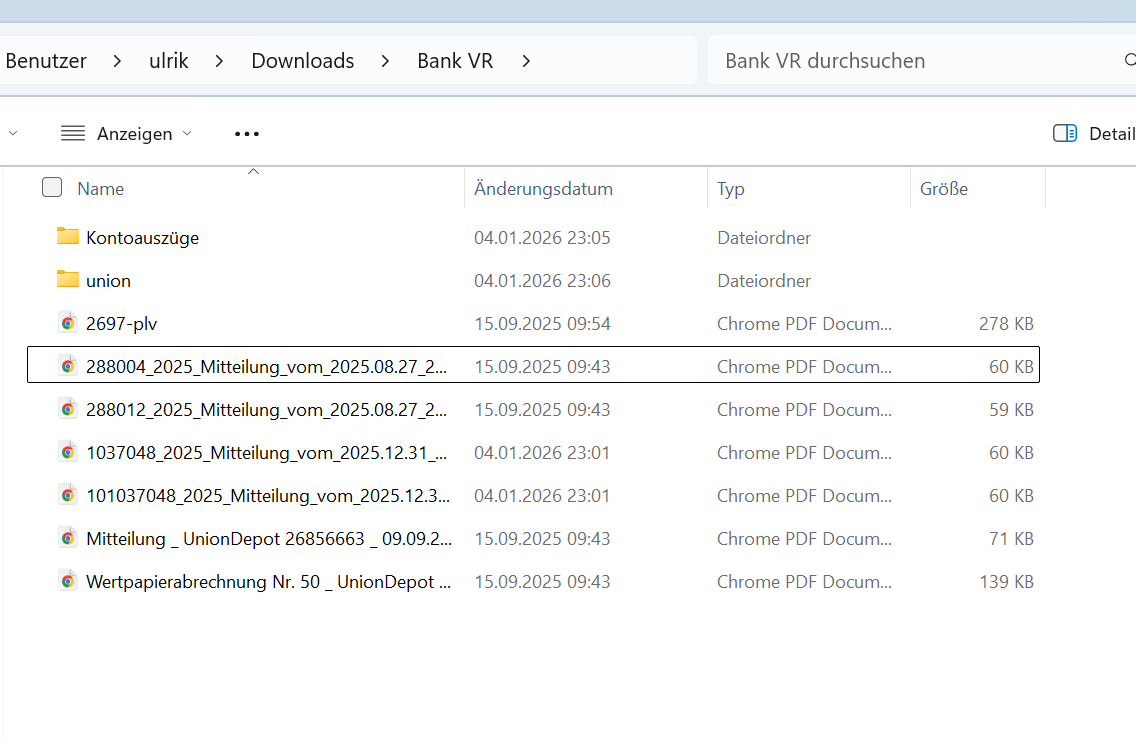
Task: Click the 139 KB size value
Action: (1006, 582)
